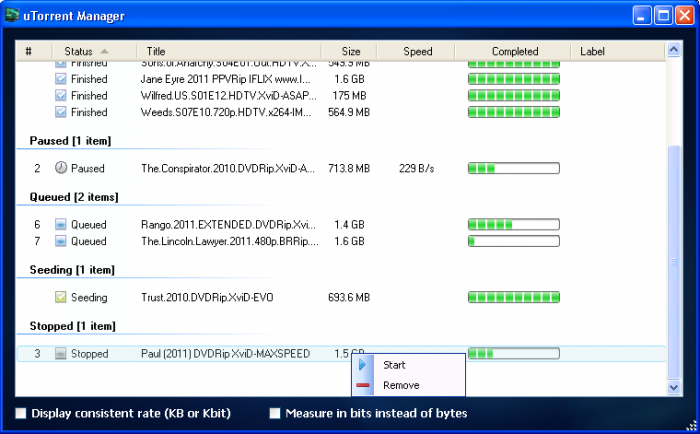The image size is (700, 434).
Task: Select Paul (2011) DVDRip.XviD-MAXSPEED title
Action: (225, 353)
